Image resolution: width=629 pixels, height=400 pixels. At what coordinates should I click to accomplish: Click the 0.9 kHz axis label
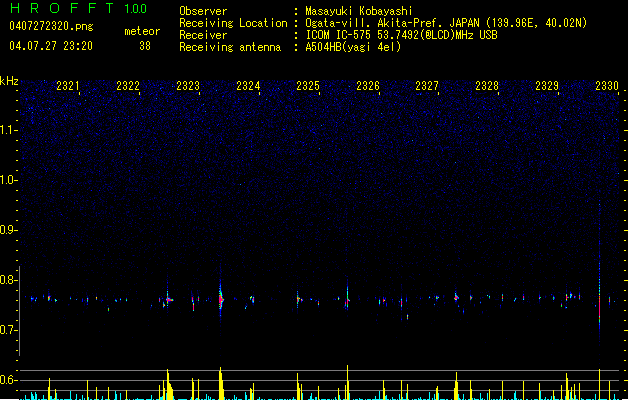pos(9,230)
